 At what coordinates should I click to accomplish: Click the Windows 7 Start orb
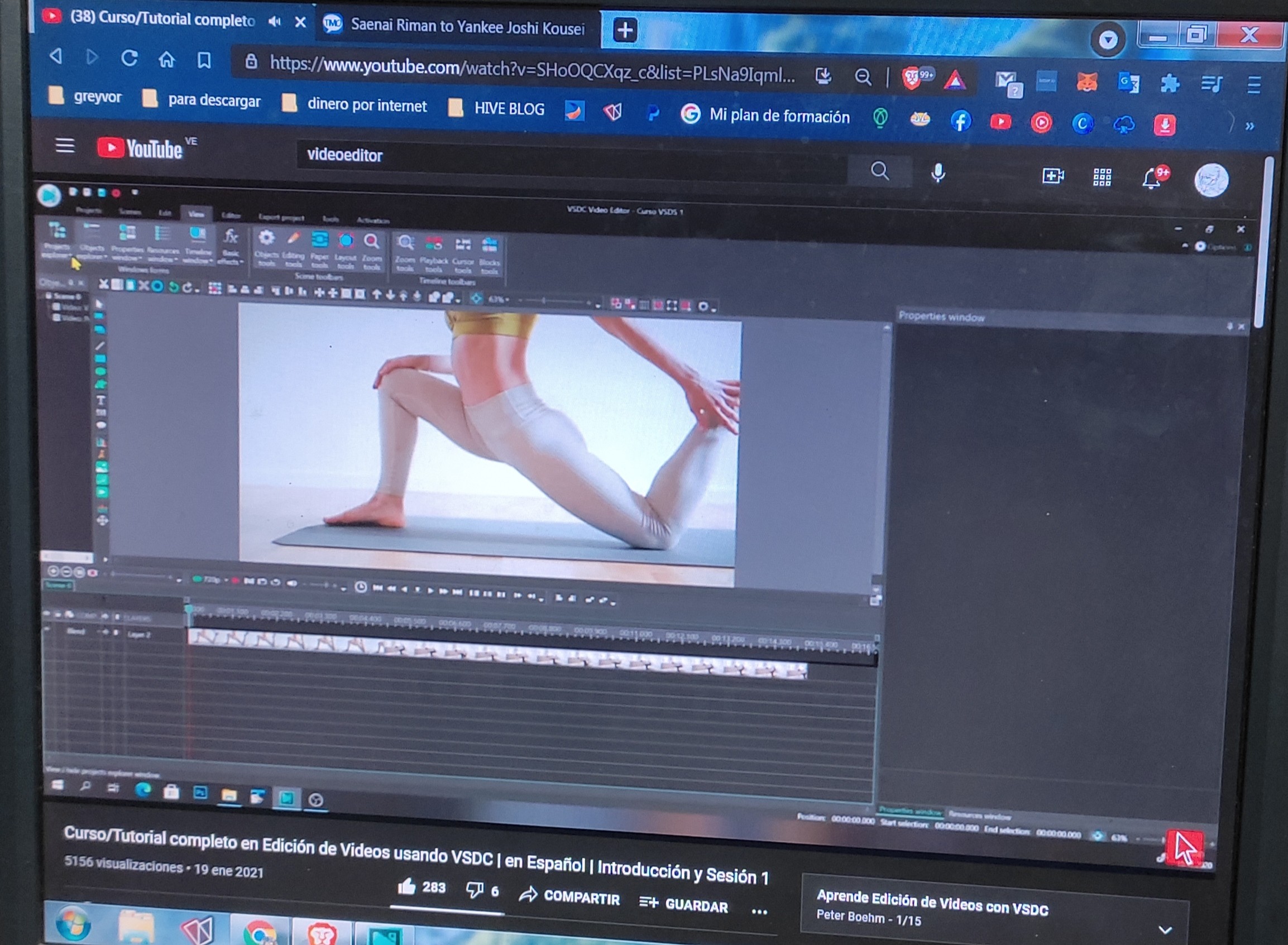tap(74, 924)
